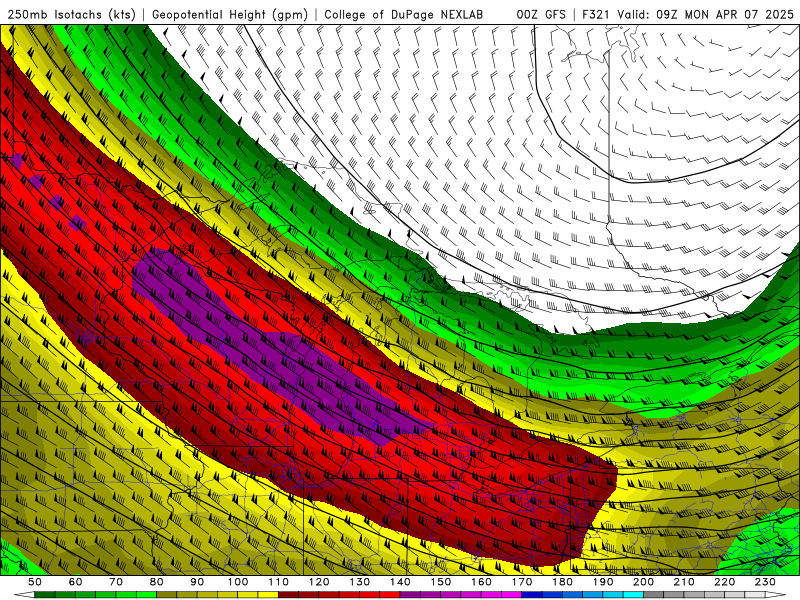
Task: Click the 210 label on the color scale
Action: coord(684,582)
